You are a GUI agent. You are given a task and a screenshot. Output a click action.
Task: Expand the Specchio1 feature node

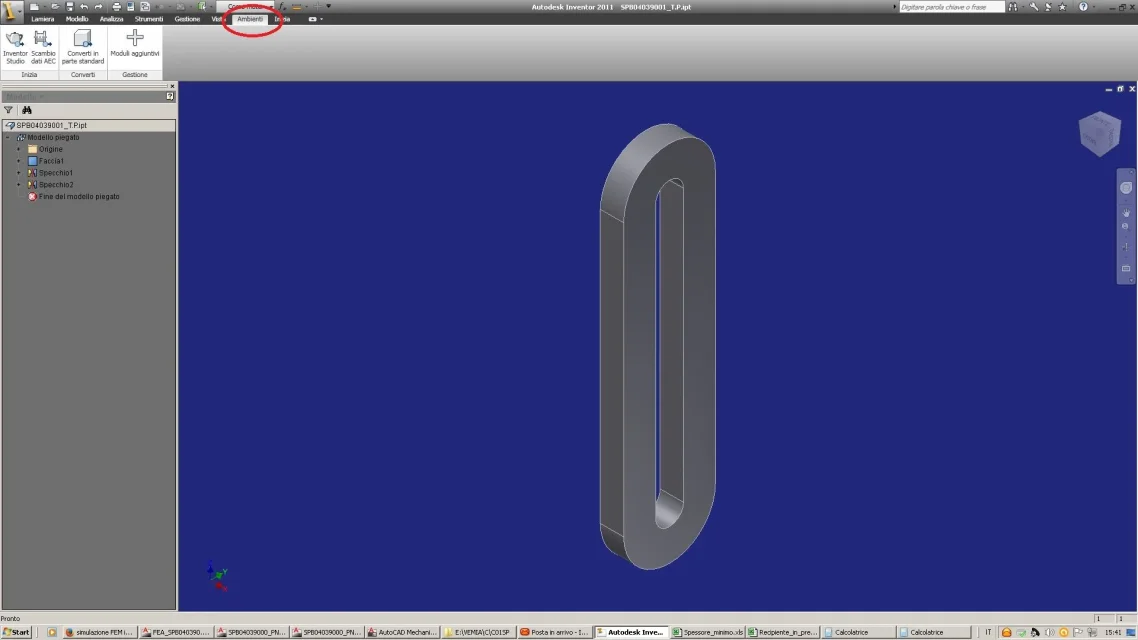pyautogui.click(x=20, y=173)
